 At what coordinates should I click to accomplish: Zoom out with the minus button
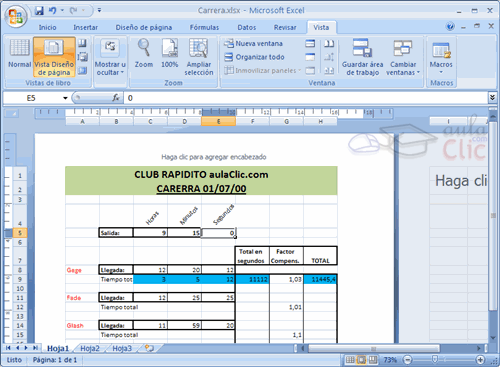[x=407, y=360]
